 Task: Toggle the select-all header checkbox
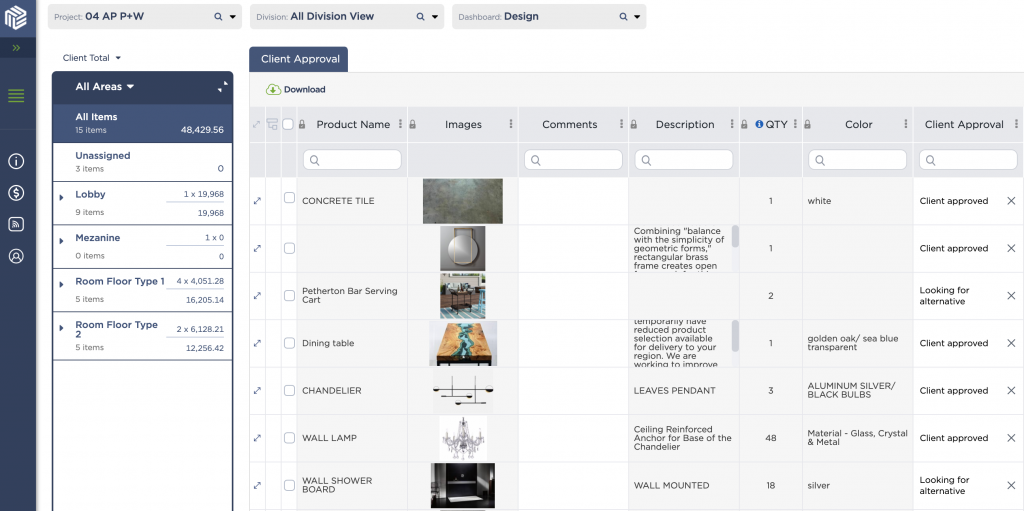click(x=288, y=124)
